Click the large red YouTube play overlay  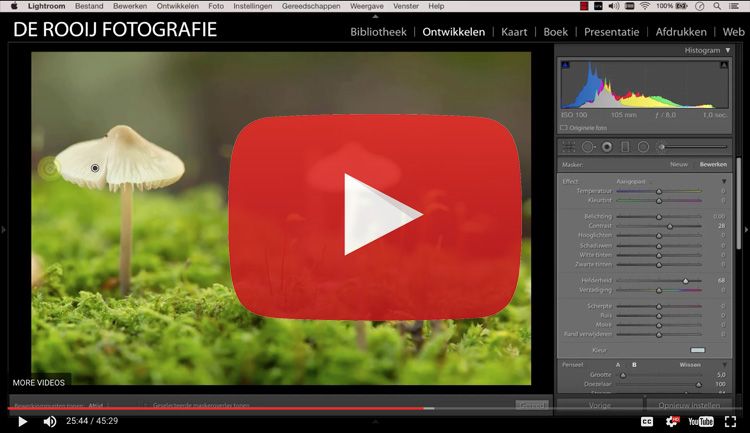(375, 216)
